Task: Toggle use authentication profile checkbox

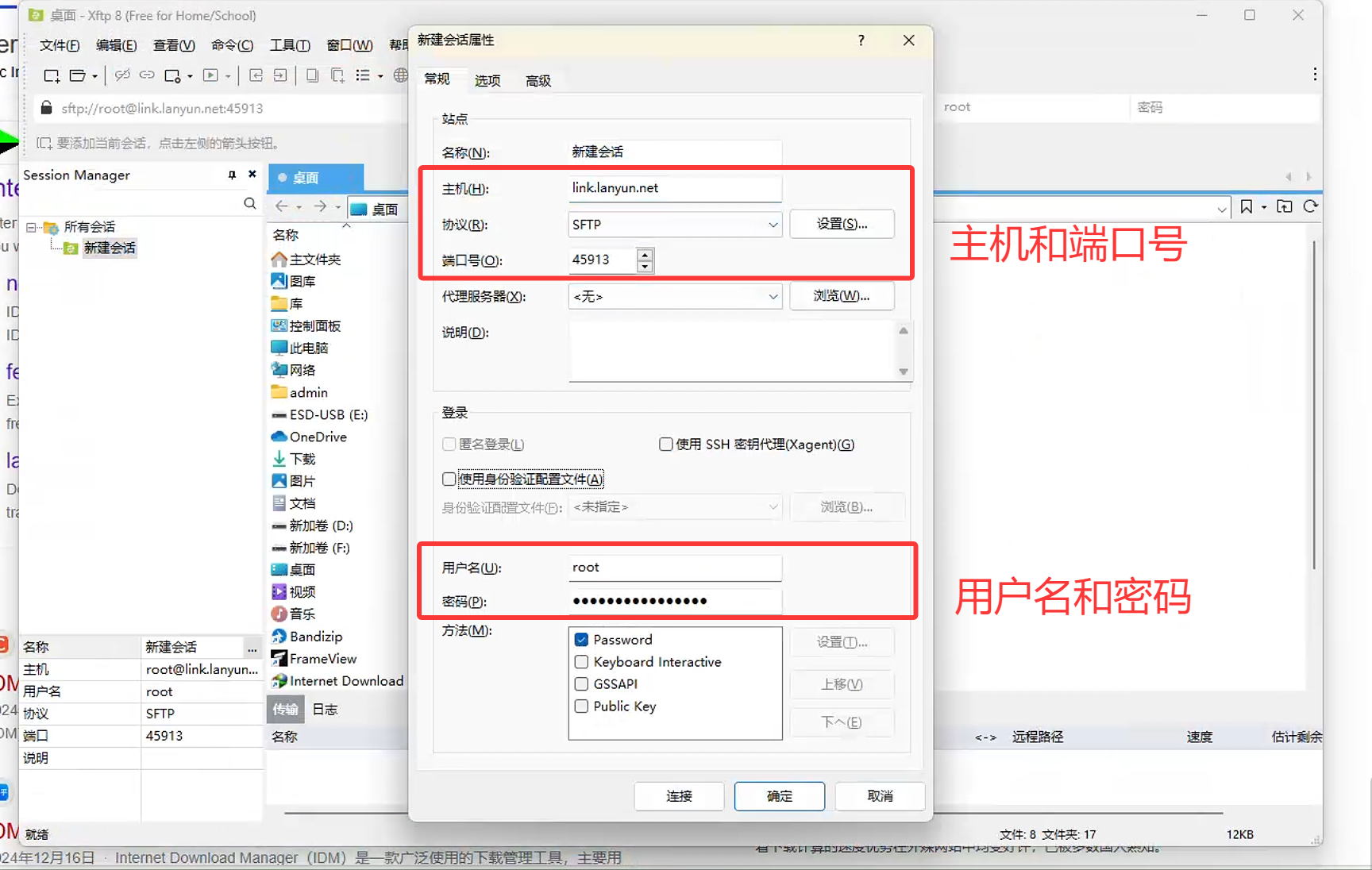Action: pos(449,479)
